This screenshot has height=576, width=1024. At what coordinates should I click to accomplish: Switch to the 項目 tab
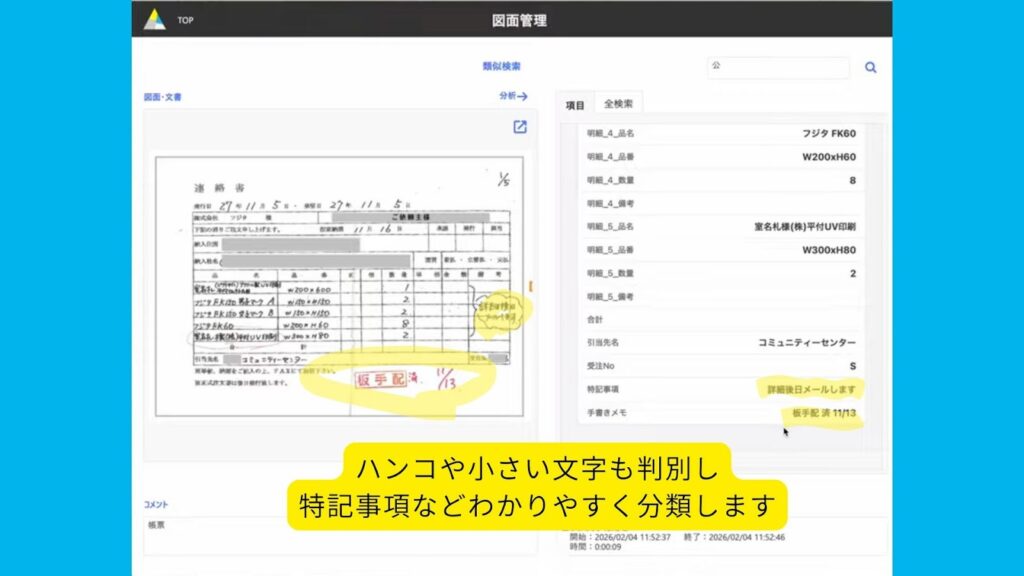[x=575, y=104]
